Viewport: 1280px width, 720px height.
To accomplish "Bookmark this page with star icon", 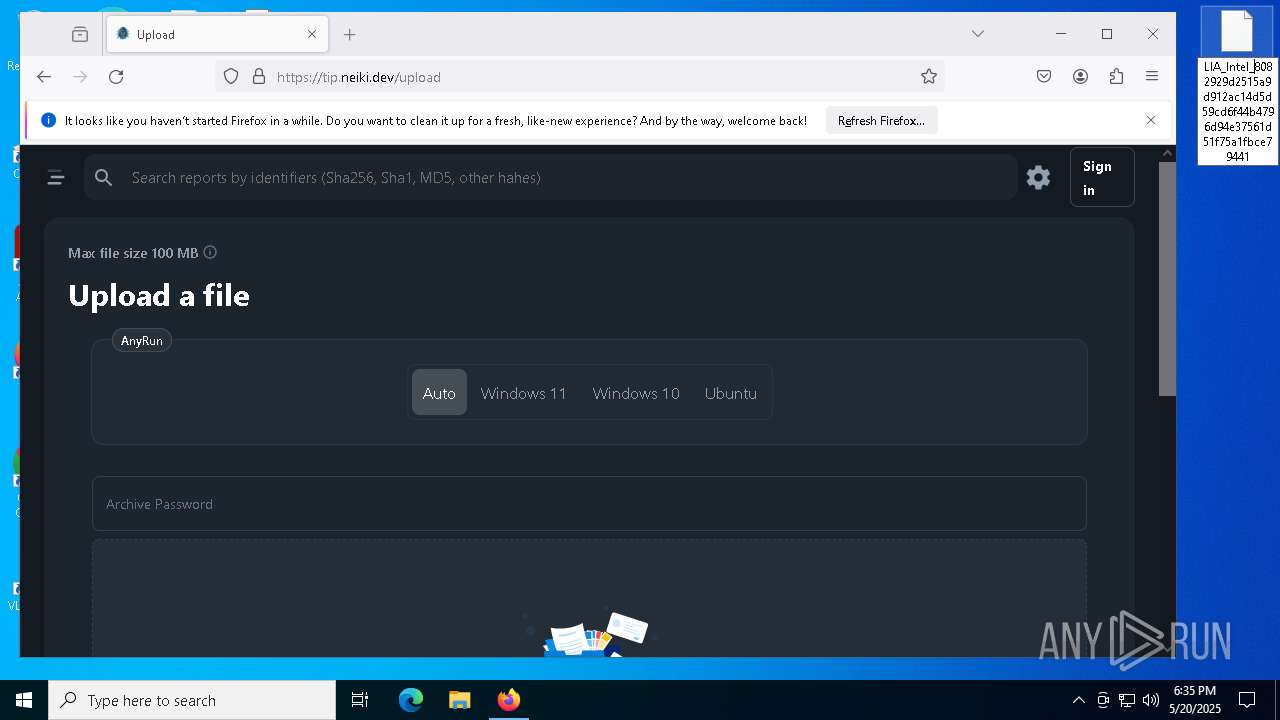I will tap(929, 77).
